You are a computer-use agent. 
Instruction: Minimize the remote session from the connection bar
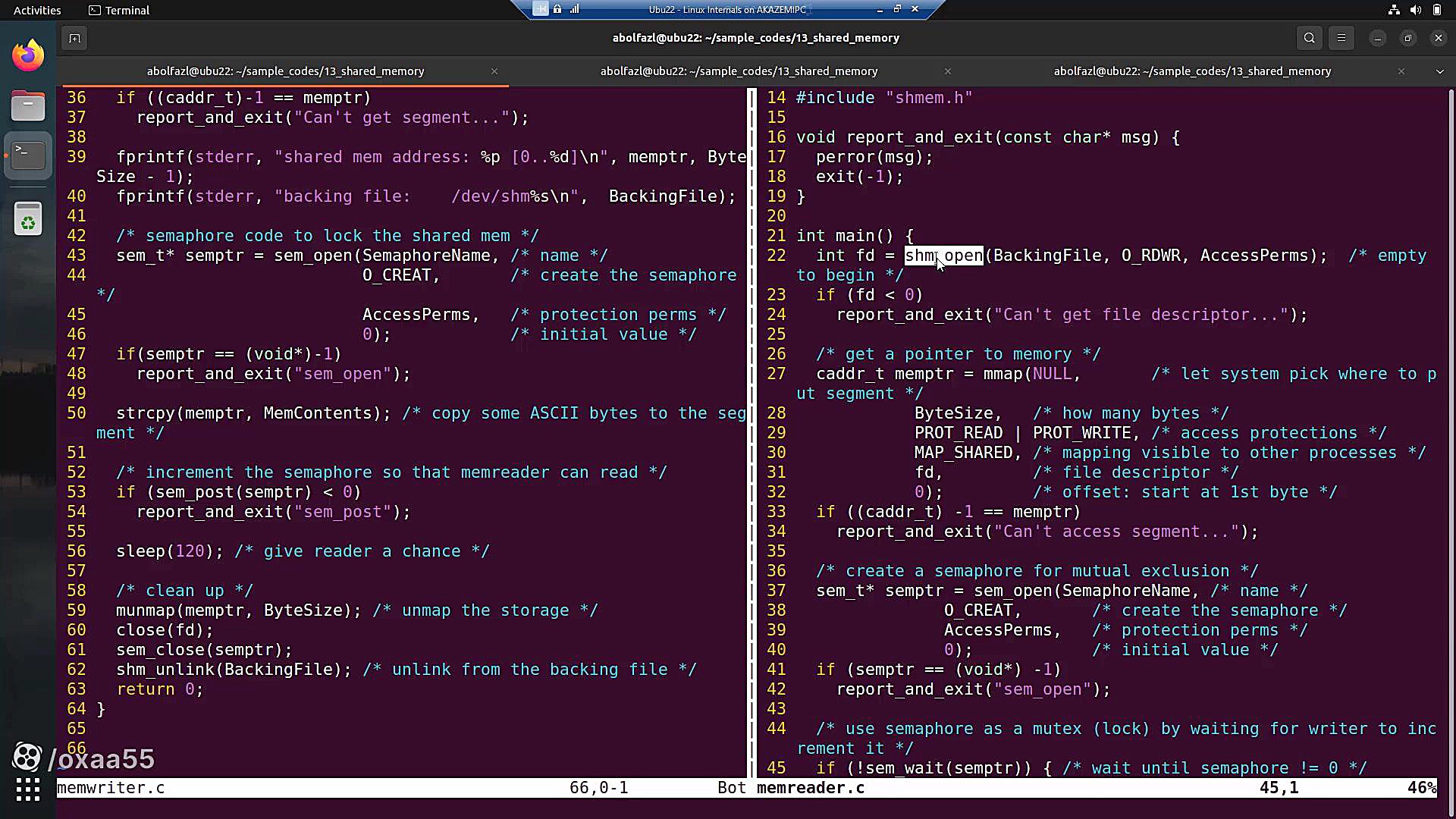click(x=880, y=9)
